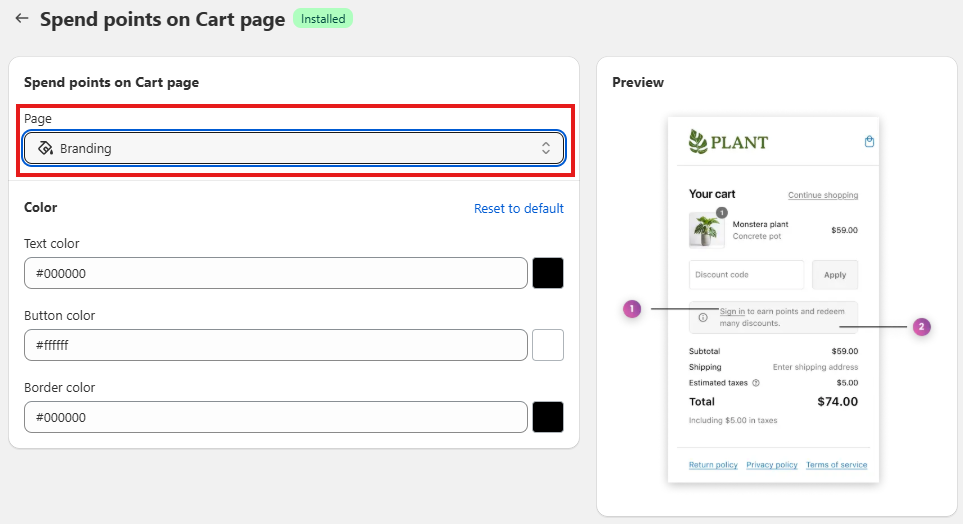Open the white Button color swatch
The width and height of the screenshot is (963, 524).
(548, 345)
